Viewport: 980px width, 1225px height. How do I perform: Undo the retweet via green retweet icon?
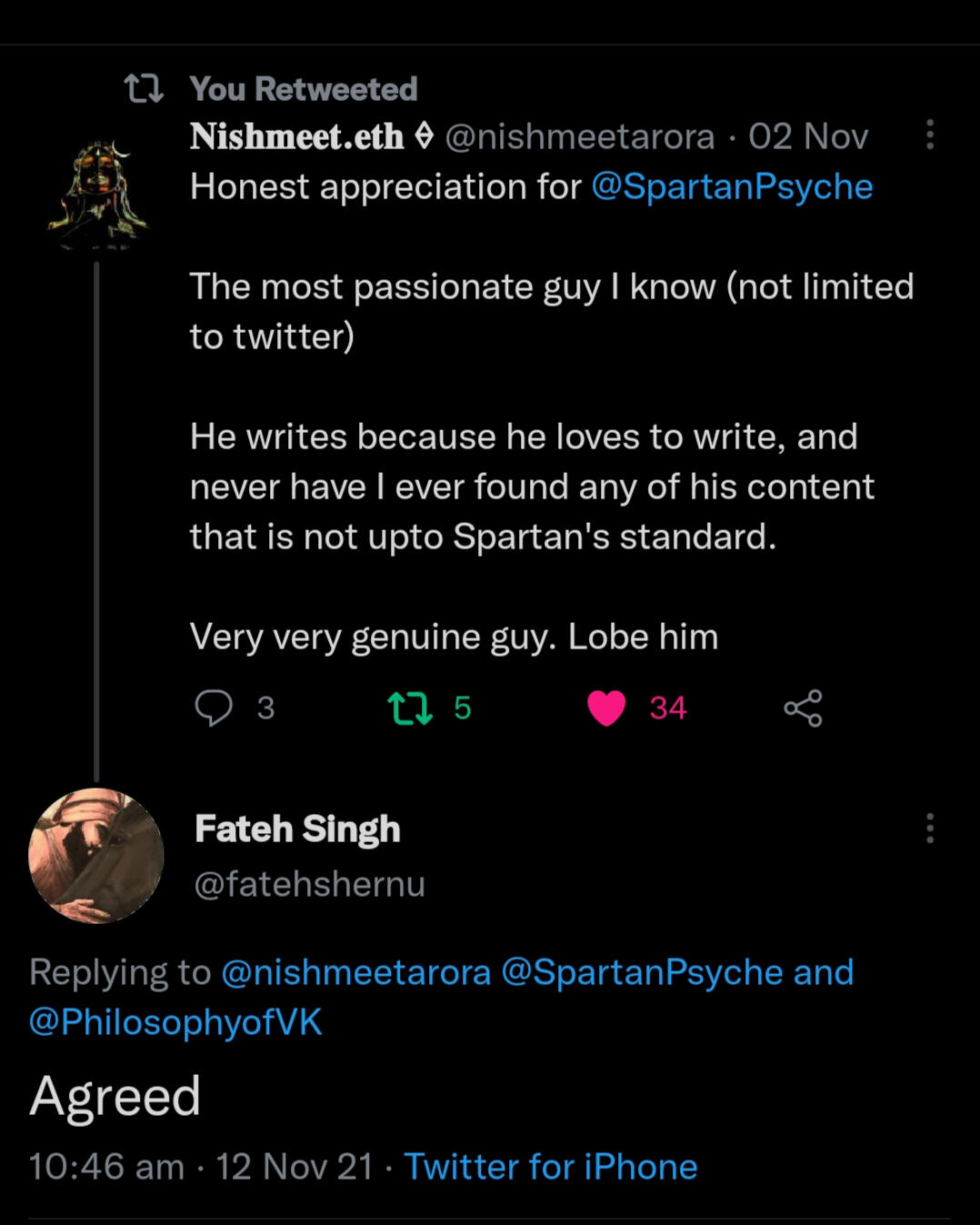pyautogui.click(x=410, y=708)
